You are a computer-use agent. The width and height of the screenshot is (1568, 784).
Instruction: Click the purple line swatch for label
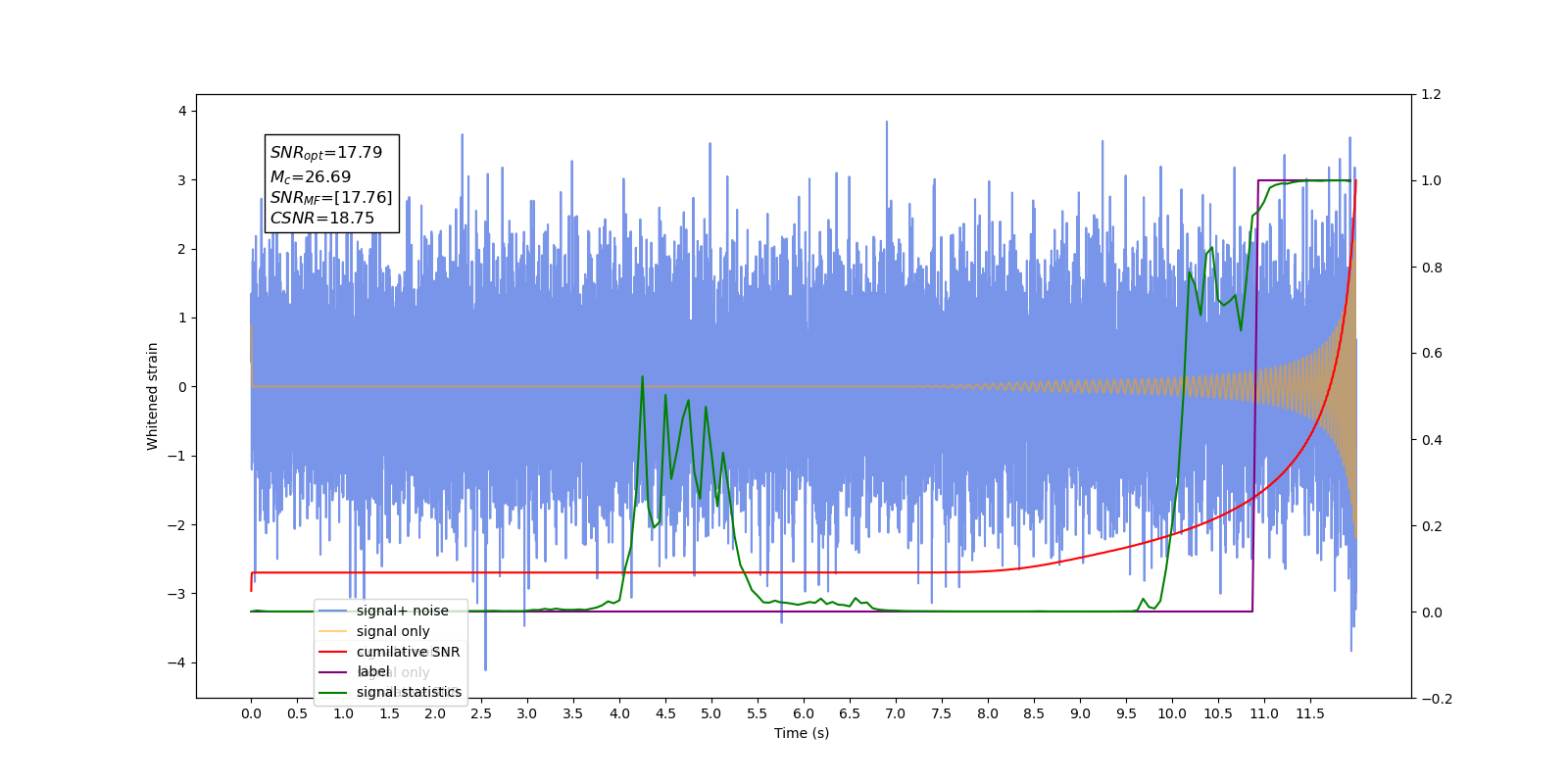pos(333,672)
